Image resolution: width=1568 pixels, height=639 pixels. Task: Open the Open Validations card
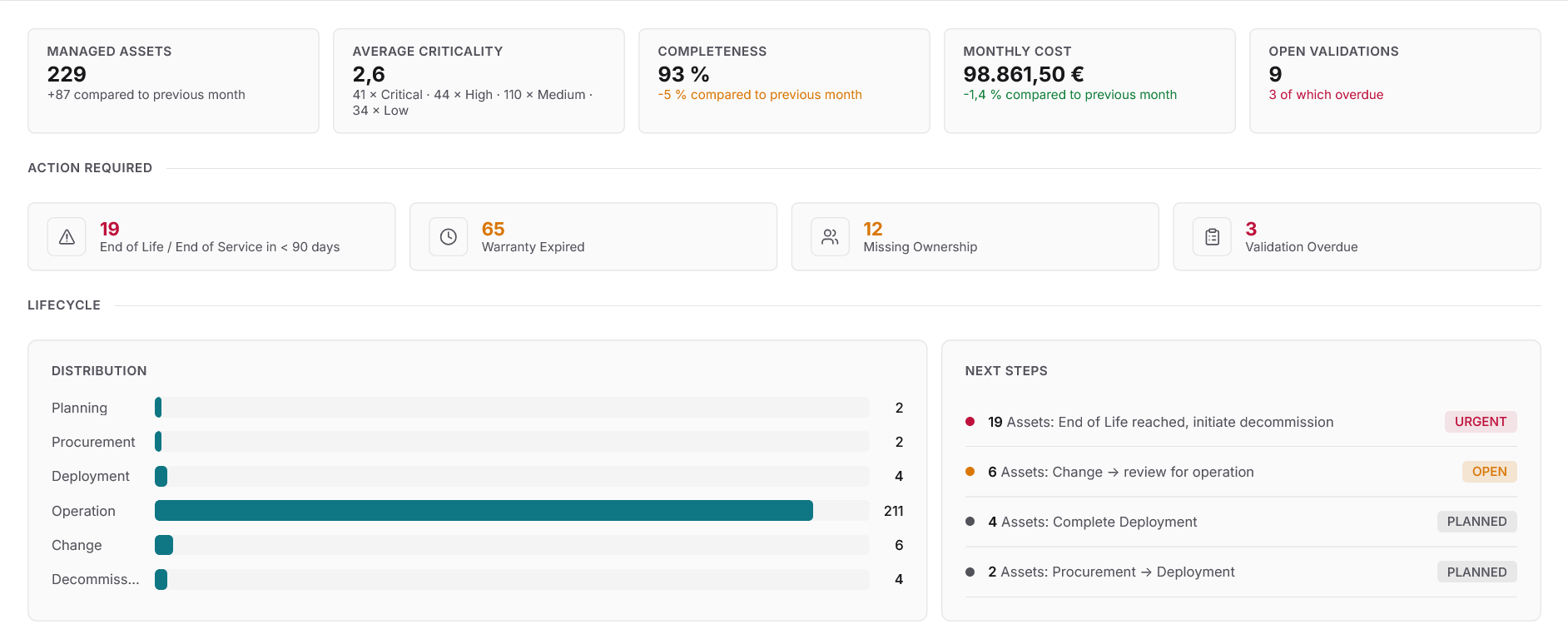1395,81
